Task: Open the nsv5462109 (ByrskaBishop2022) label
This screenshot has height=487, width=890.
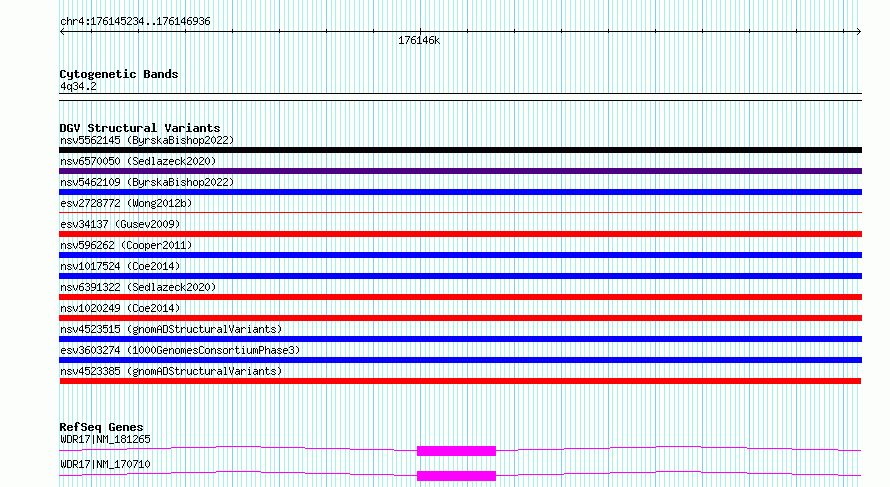Action: (147, 182)
